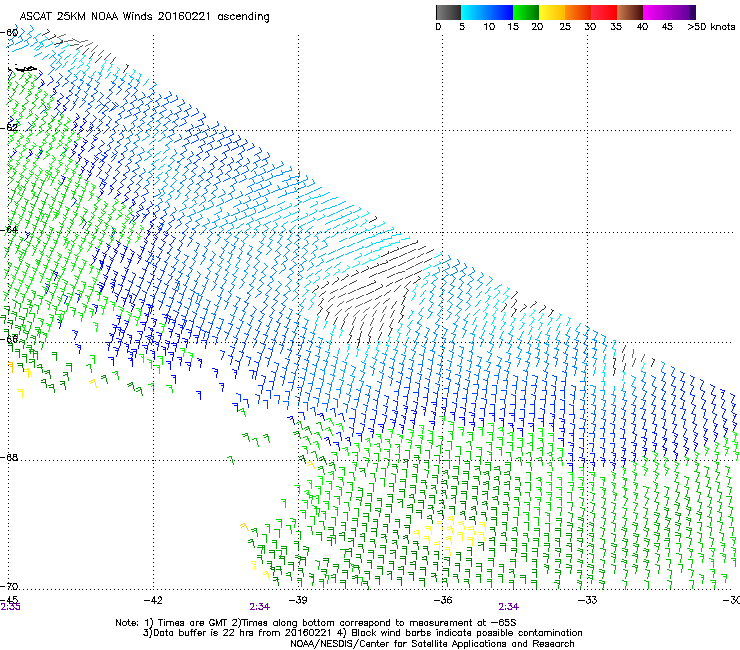Screen dimensions: 740x650
Task: Click the NOAA/NESDIS Center credit line
Action: pos(432,644)
